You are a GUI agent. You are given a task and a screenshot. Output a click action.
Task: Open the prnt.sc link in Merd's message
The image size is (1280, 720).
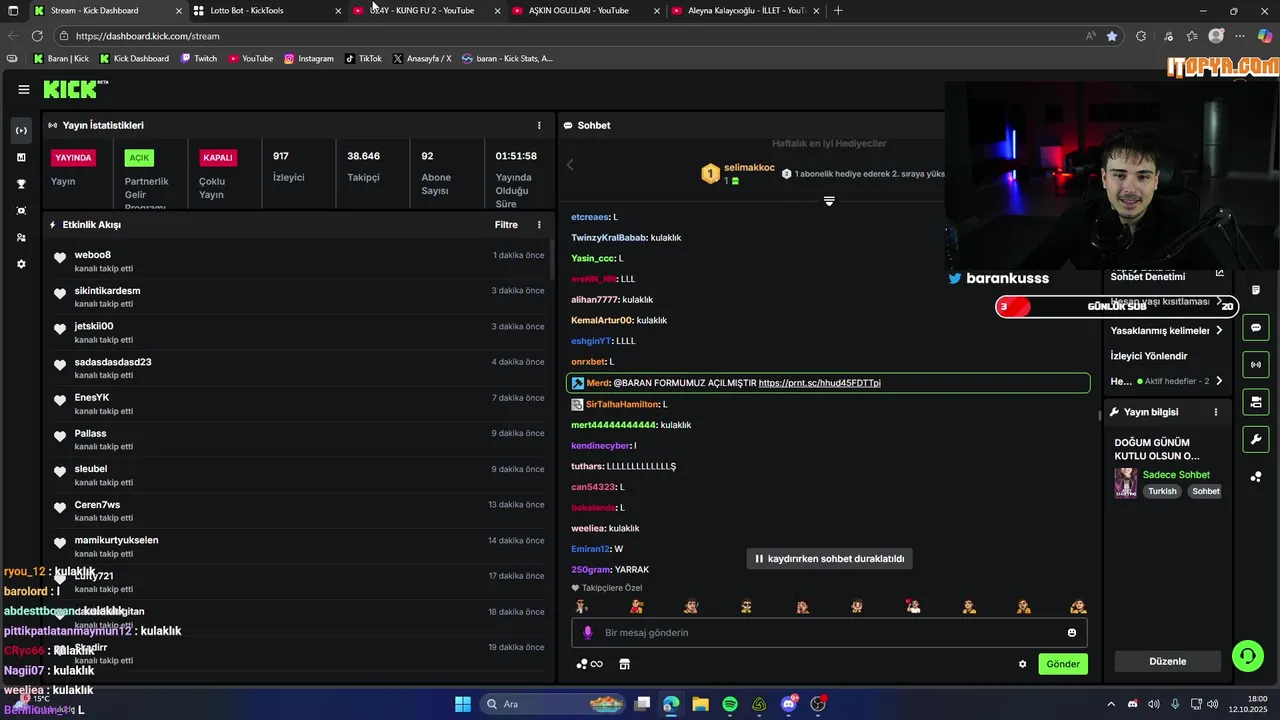click(x=819, y=383)
